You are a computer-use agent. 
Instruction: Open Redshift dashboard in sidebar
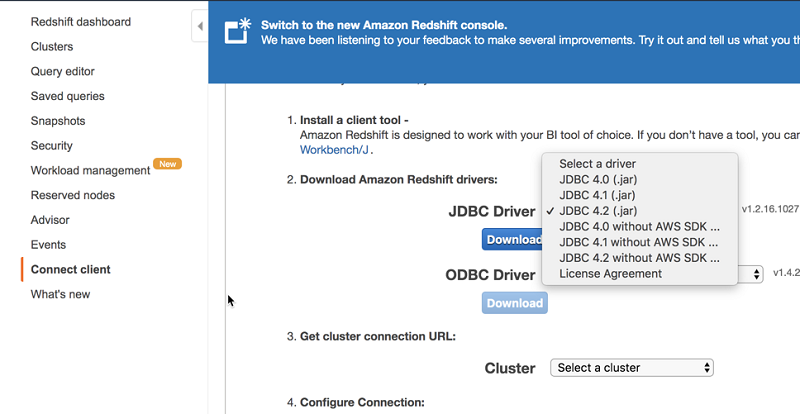(x=81, y=22)
